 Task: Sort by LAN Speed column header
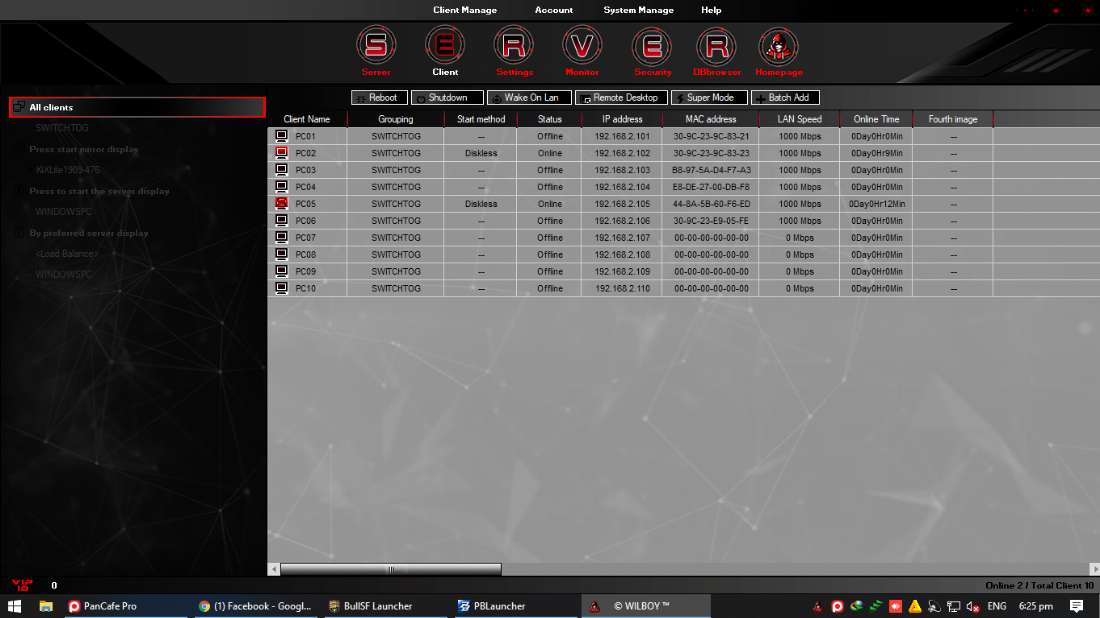(799, 119)
